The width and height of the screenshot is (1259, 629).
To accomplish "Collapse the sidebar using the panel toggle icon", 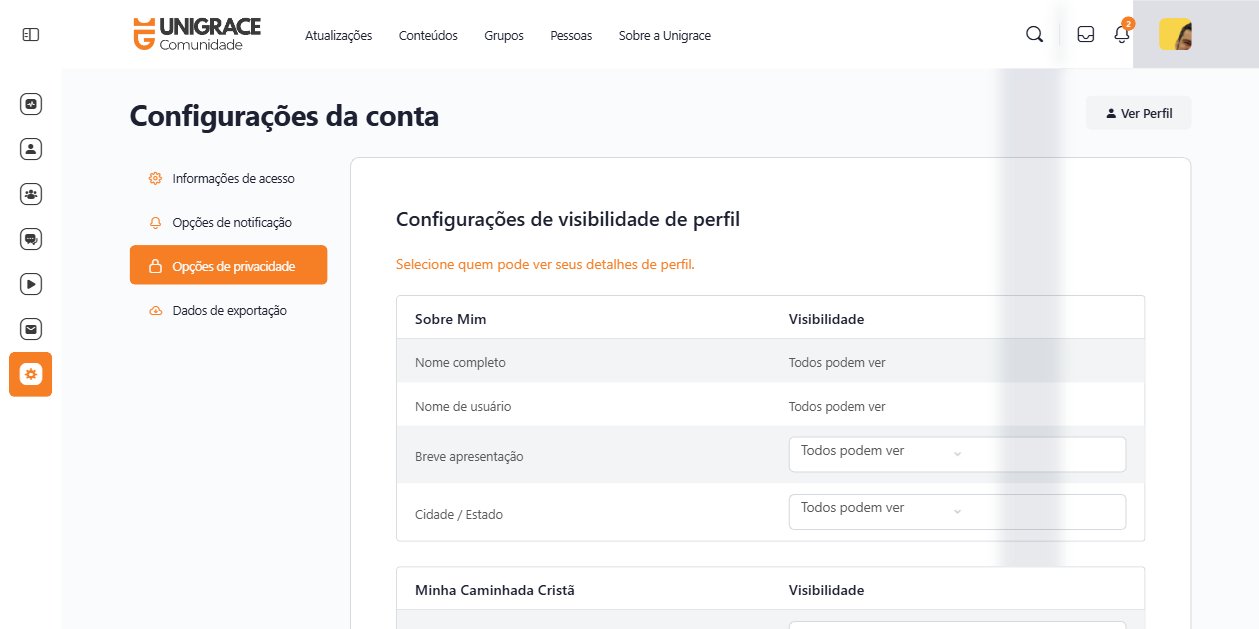I will coord(30,33).
